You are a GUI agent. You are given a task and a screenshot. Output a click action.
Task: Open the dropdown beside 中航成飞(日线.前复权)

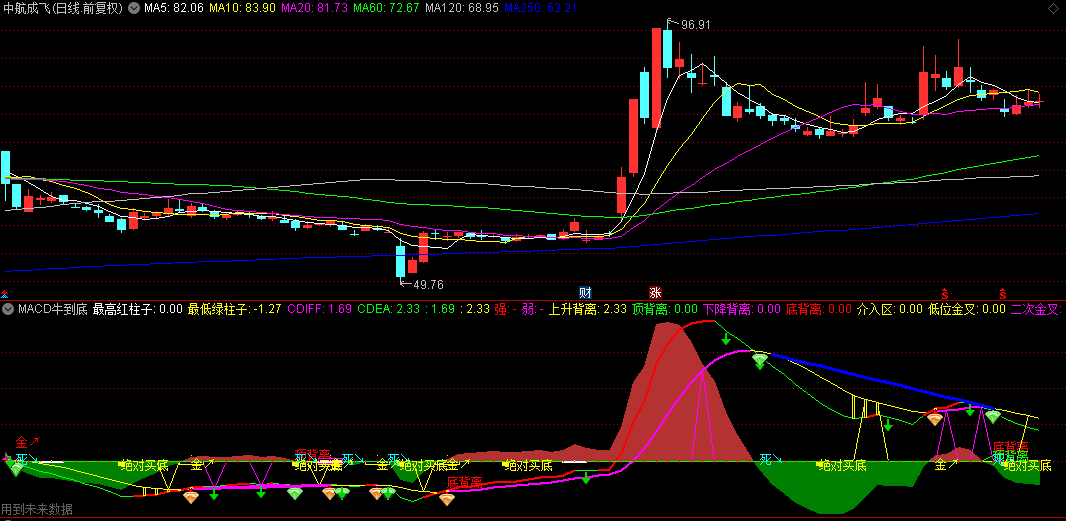(134, 8)
